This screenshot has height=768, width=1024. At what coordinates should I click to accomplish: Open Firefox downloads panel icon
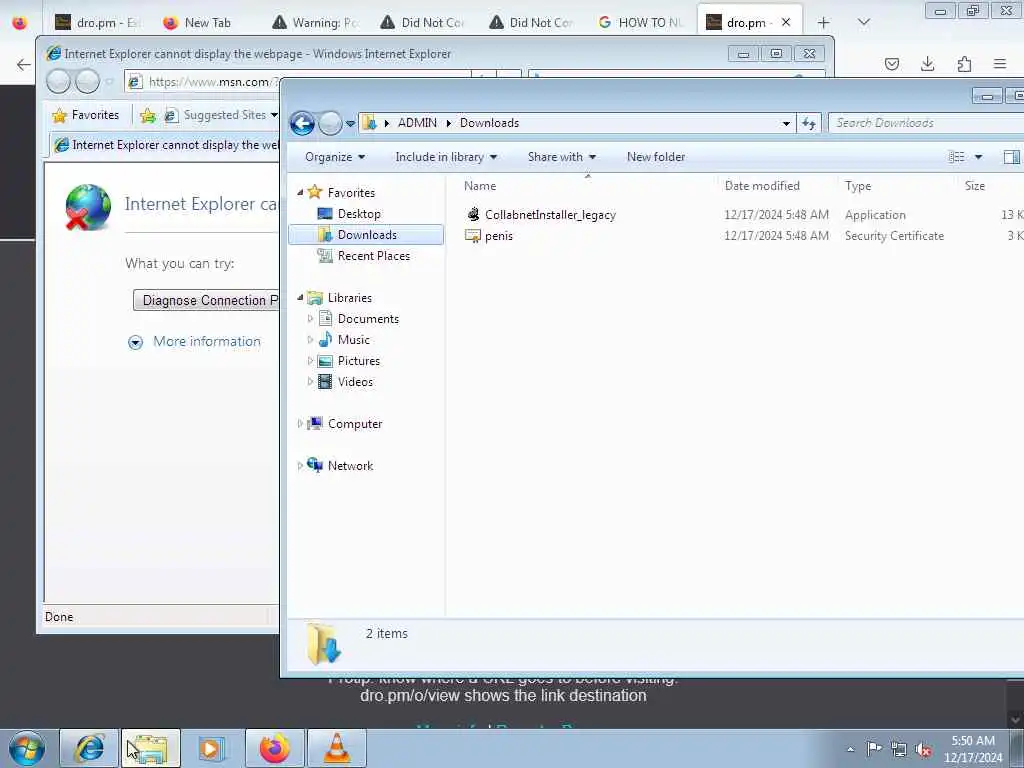point(927,64)
